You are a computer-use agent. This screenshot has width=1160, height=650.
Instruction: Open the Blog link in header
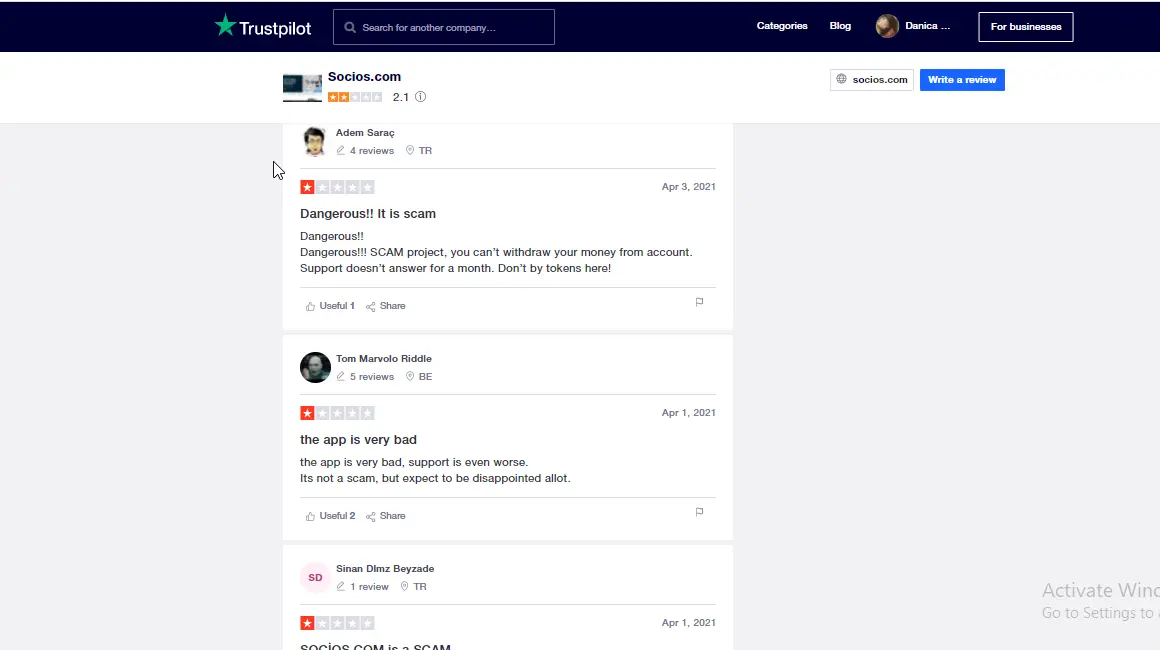[840, 26]
